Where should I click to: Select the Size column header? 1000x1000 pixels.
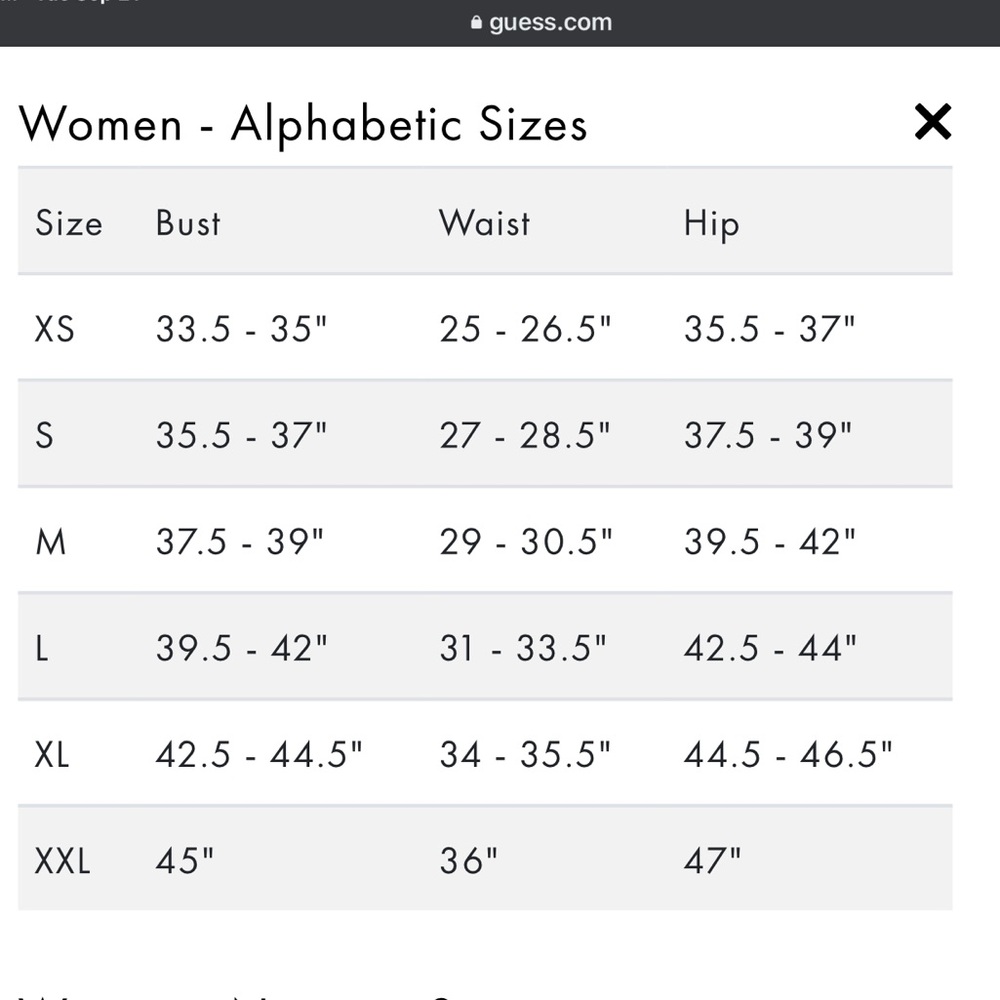coord(69,223)
